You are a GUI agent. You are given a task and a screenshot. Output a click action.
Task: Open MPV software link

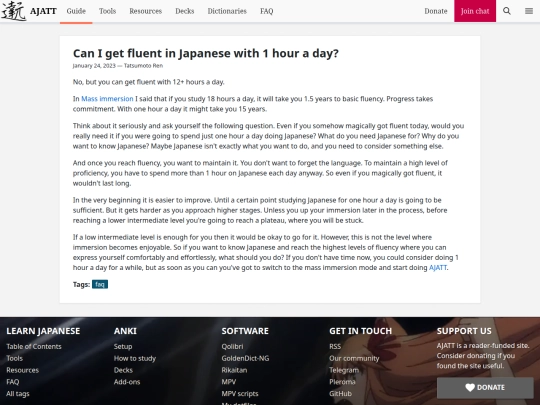[229, 382]
